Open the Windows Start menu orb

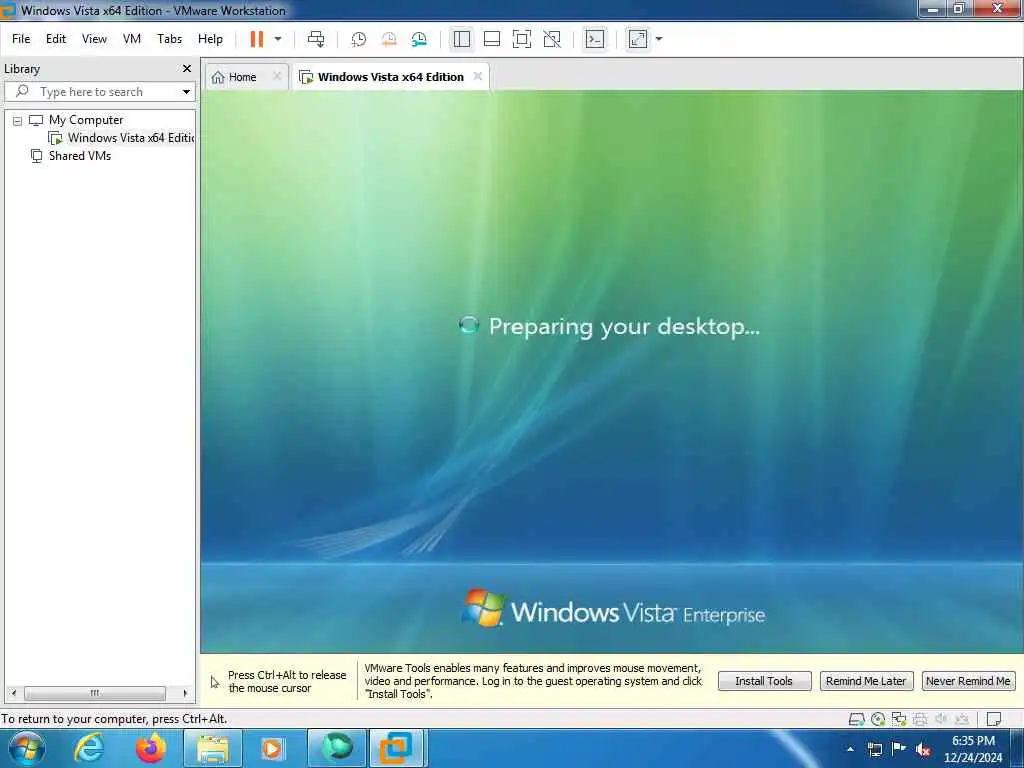27,749
